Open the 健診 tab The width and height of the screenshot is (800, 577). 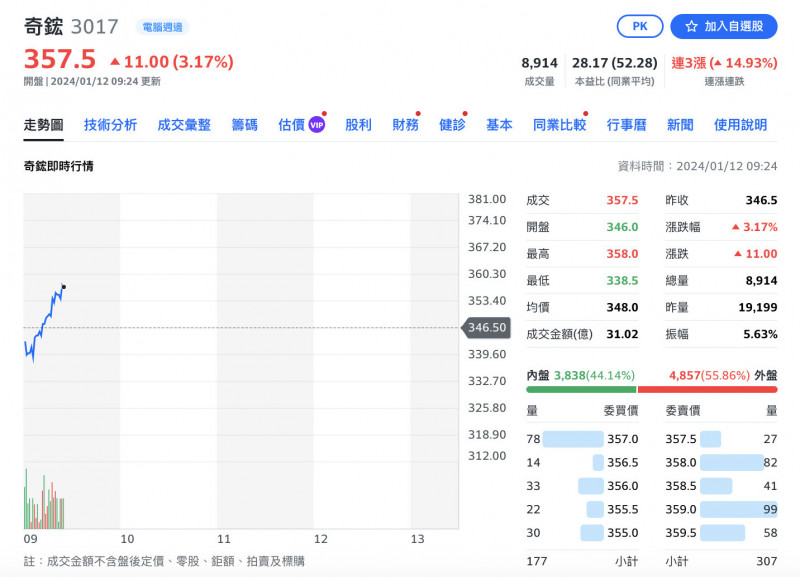tap(452, 125)
